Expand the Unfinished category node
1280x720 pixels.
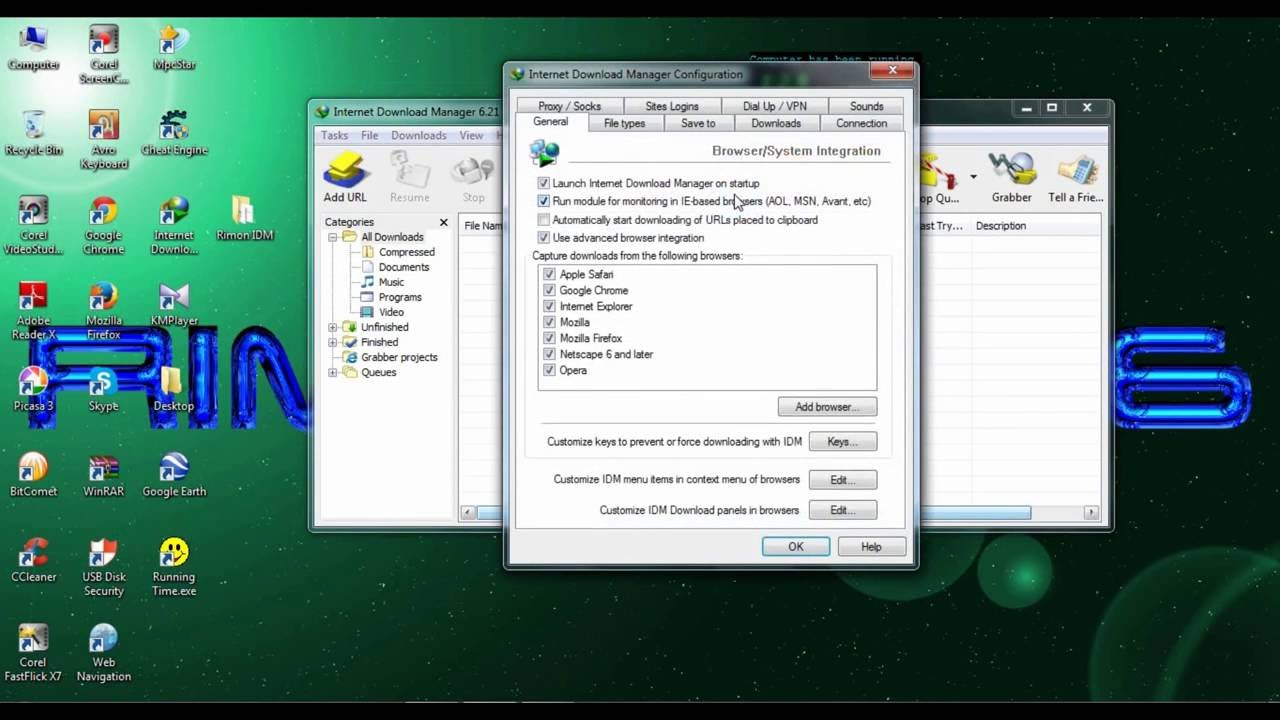(333, 327)
